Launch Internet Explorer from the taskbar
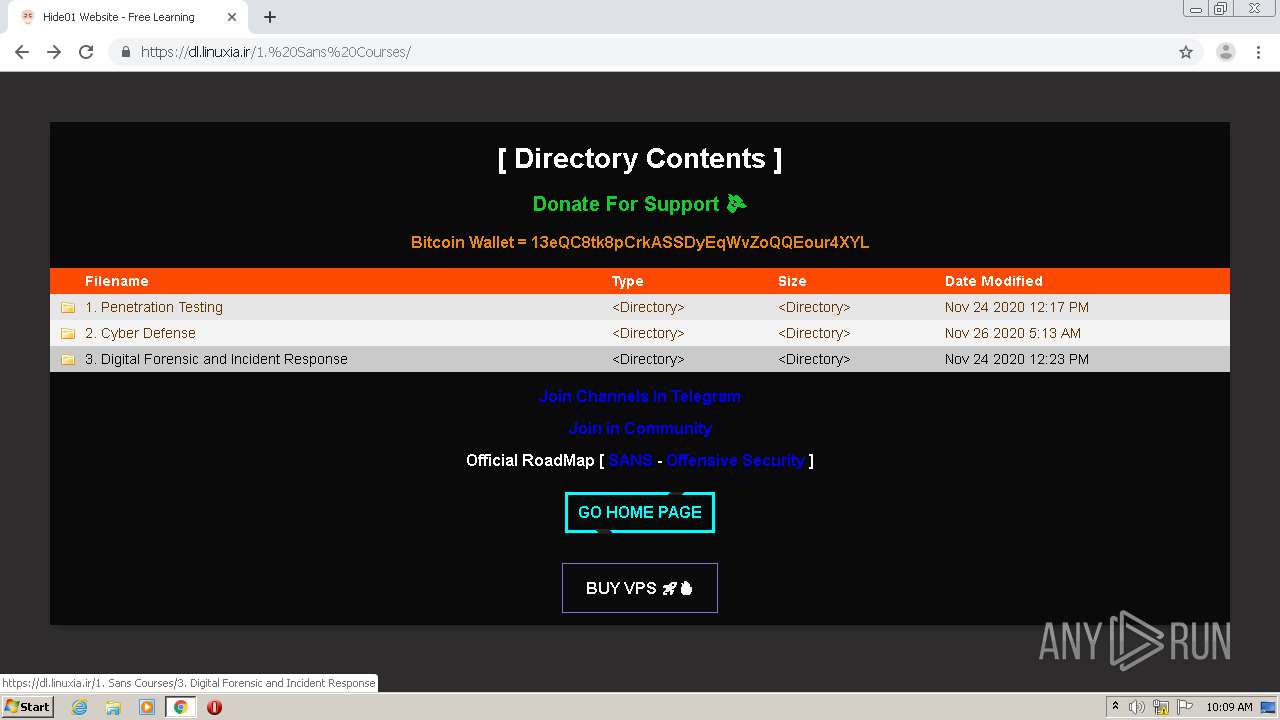Image resolution: width=1280 pixels, height=720 pixels. 79,707
